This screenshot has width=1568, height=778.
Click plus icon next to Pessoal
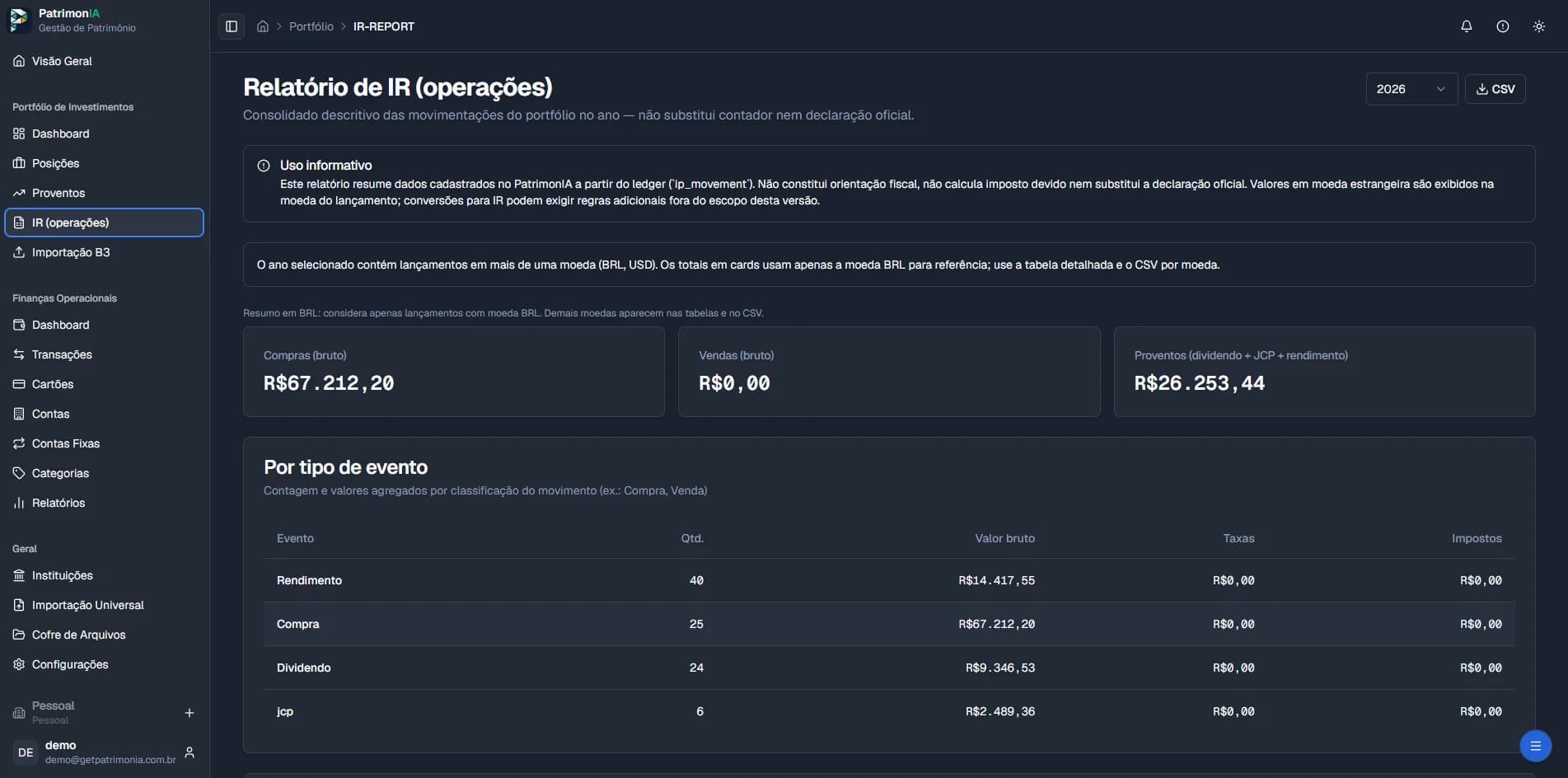[190, 713]
